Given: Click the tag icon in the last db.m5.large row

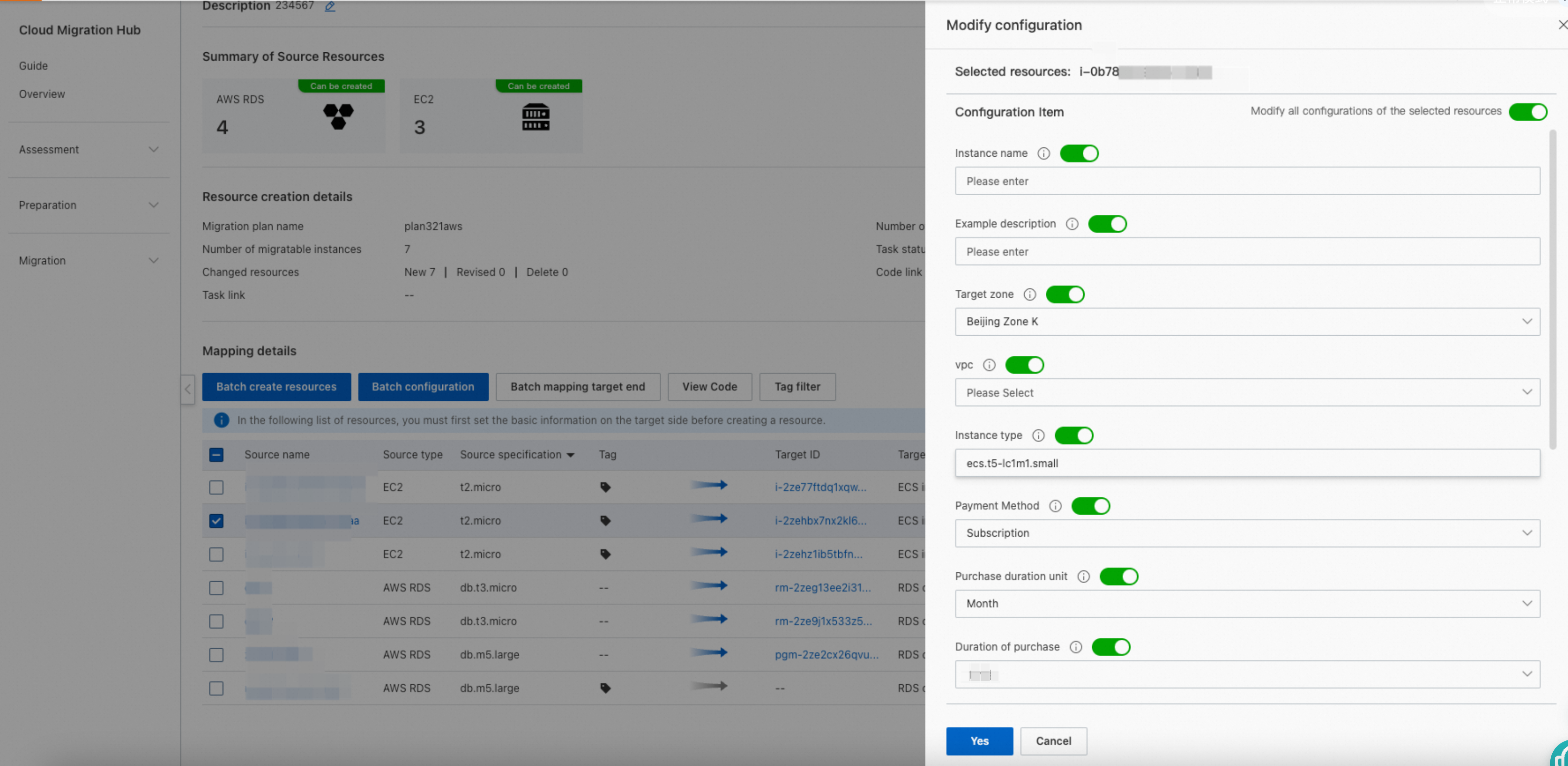Looking at the screenshot, I should tap(605, 688).
